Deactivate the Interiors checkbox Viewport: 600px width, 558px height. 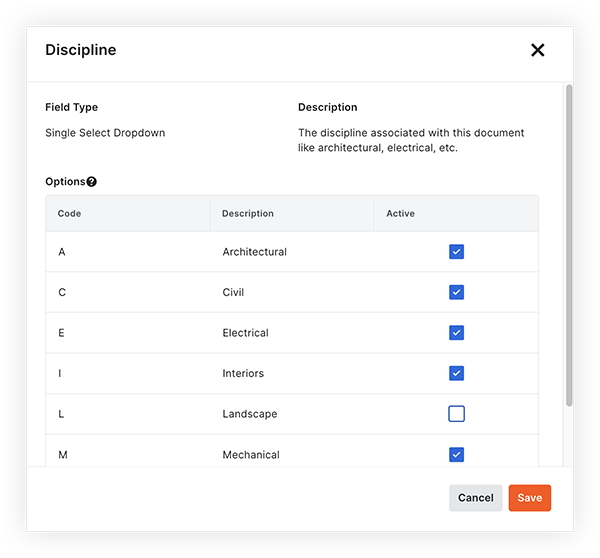[x=456, y=373]
